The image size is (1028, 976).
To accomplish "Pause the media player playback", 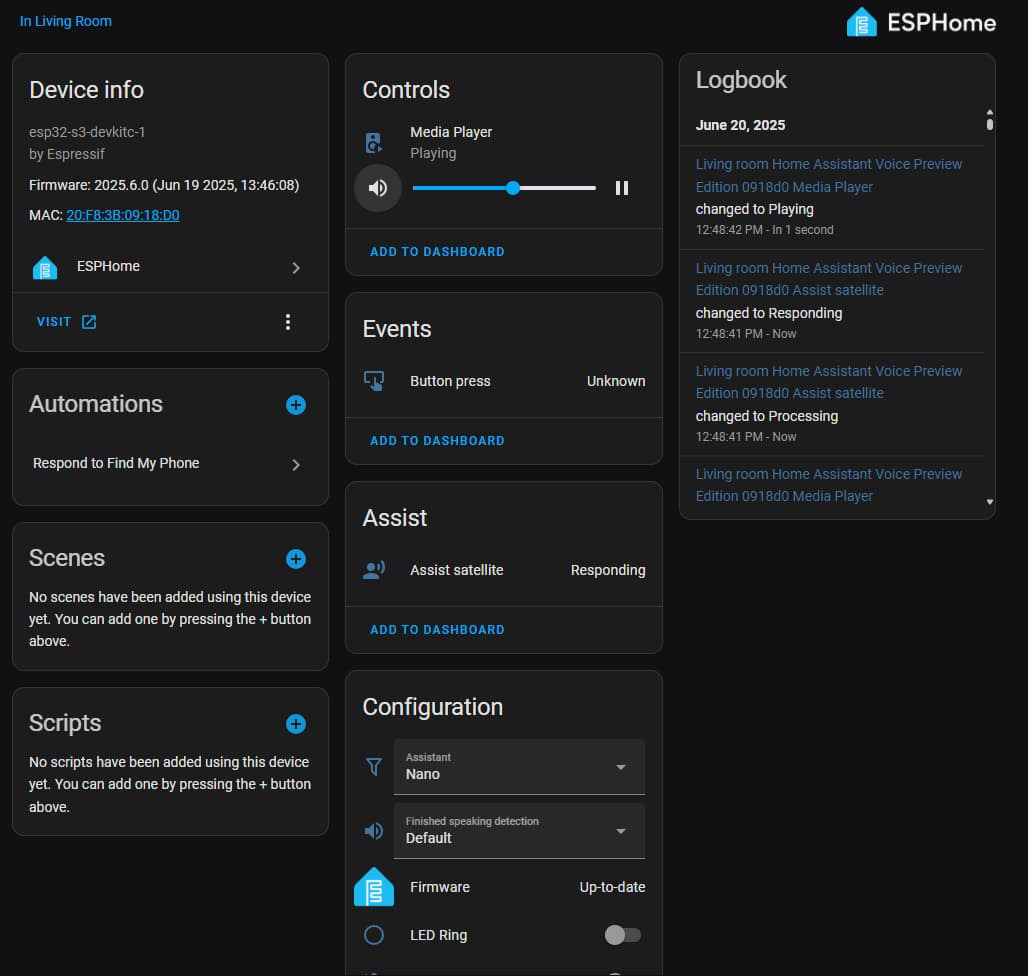I will tap(622, 188).
